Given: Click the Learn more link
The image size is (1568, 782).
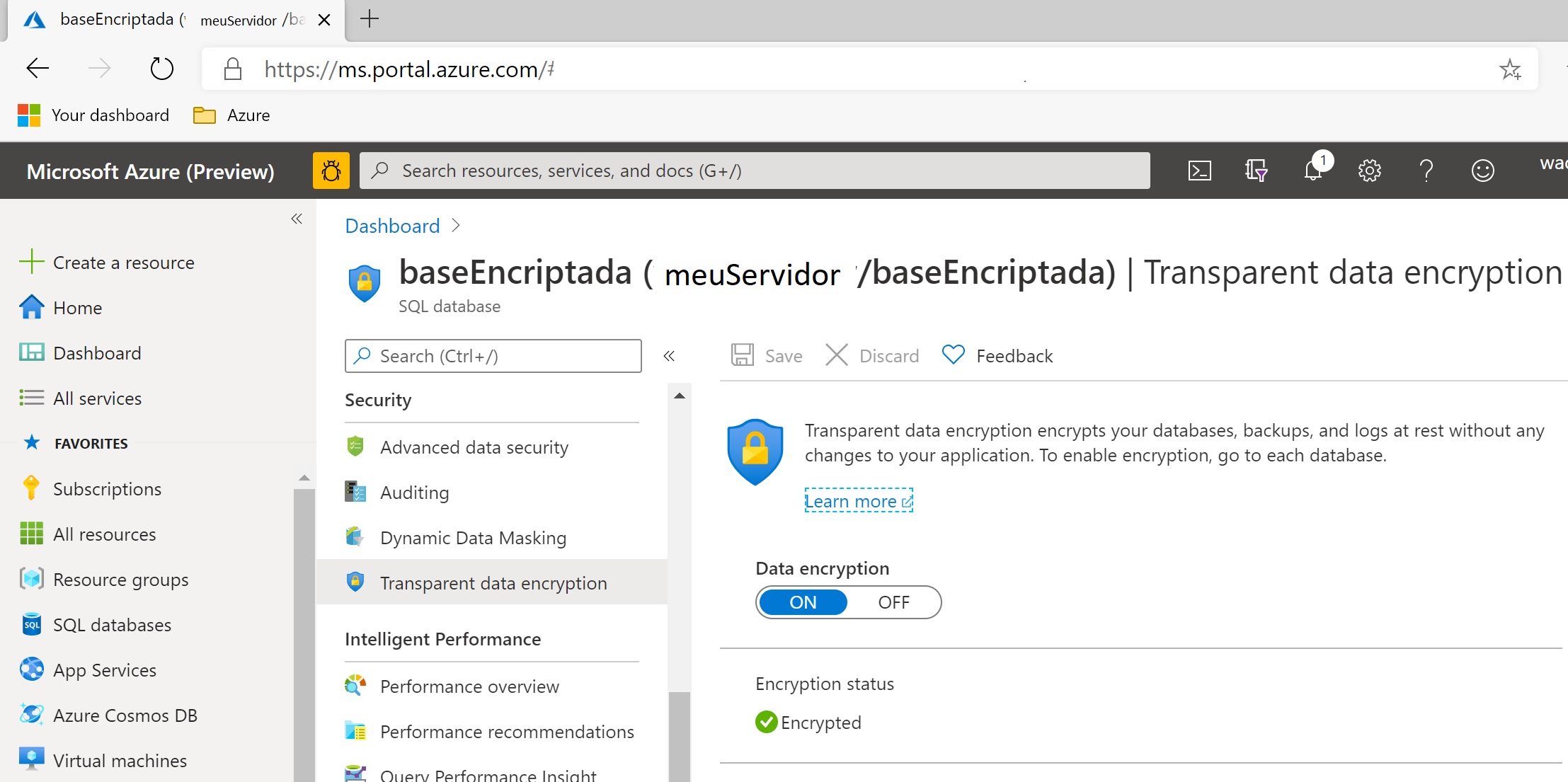Looking at the screenshot, I should click(x=859, y=501).
